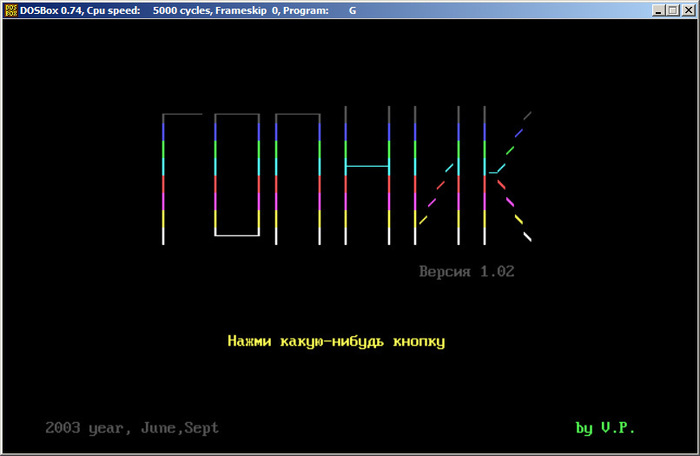This screenshot has height=456, width=700.
Task: Click the green by V.P. credit
Action: tap(604, 428)
